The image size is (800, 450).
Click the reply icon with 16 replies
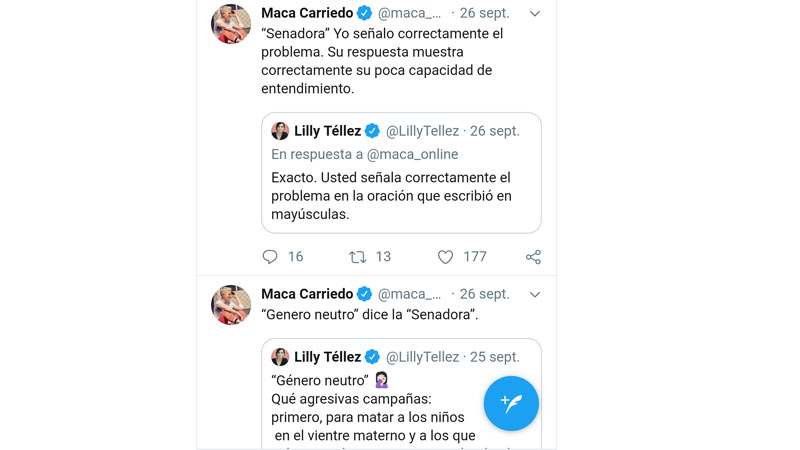point(270,257)
